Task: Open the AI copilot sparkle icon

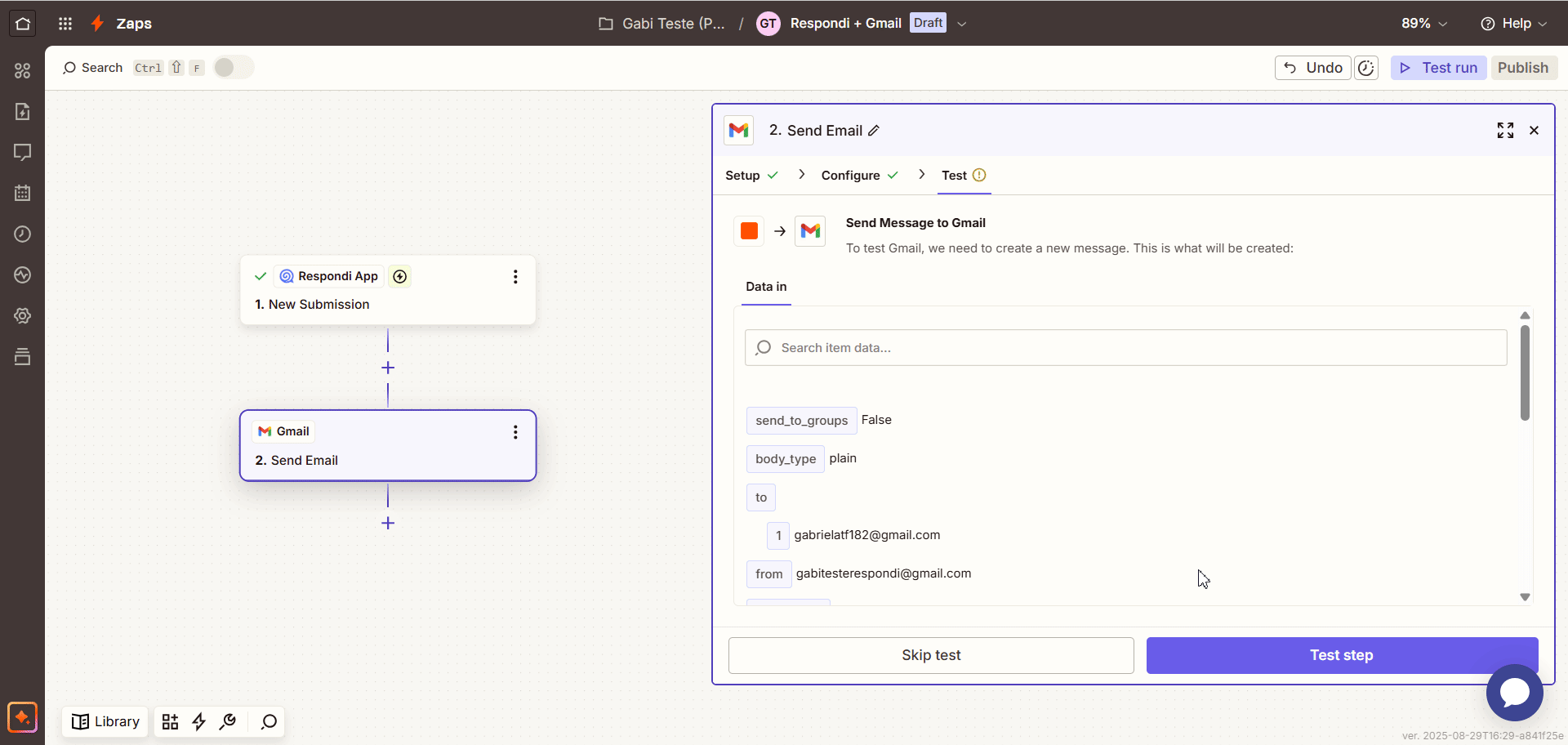Action: [x=23, y=718]
